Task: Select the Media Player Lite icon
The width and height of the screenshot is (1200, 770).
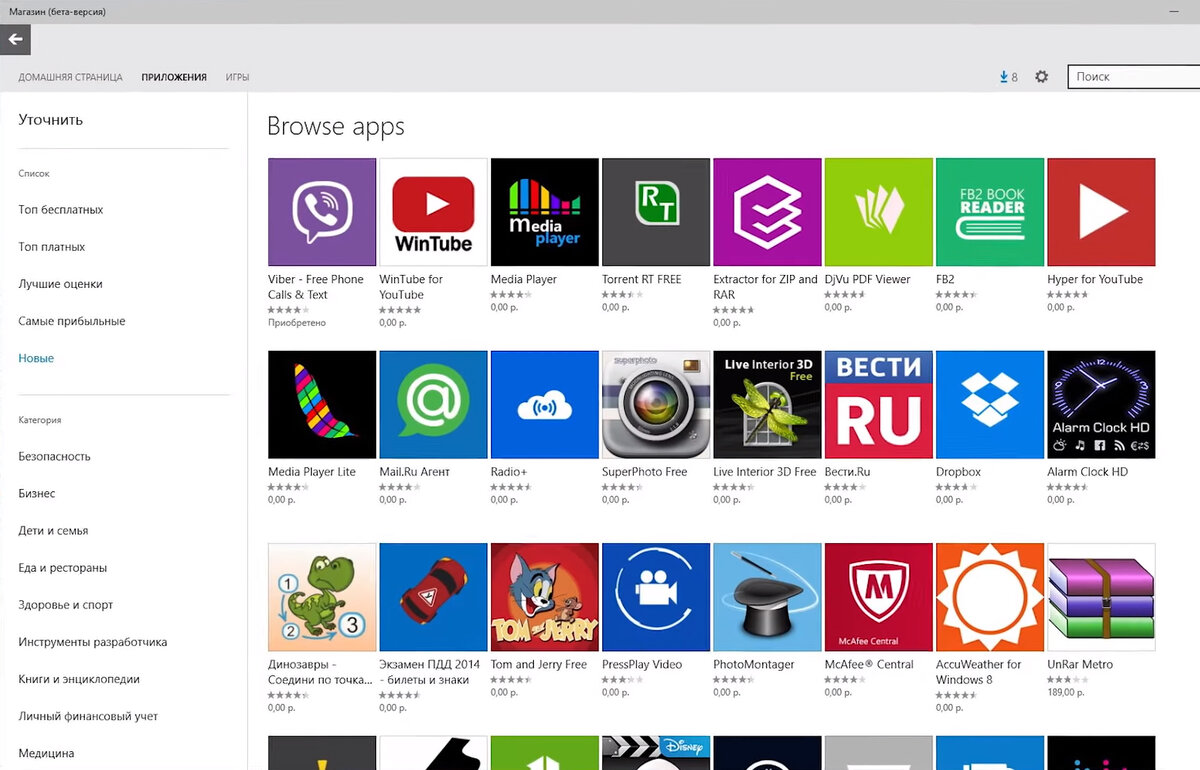Action: 322,404
